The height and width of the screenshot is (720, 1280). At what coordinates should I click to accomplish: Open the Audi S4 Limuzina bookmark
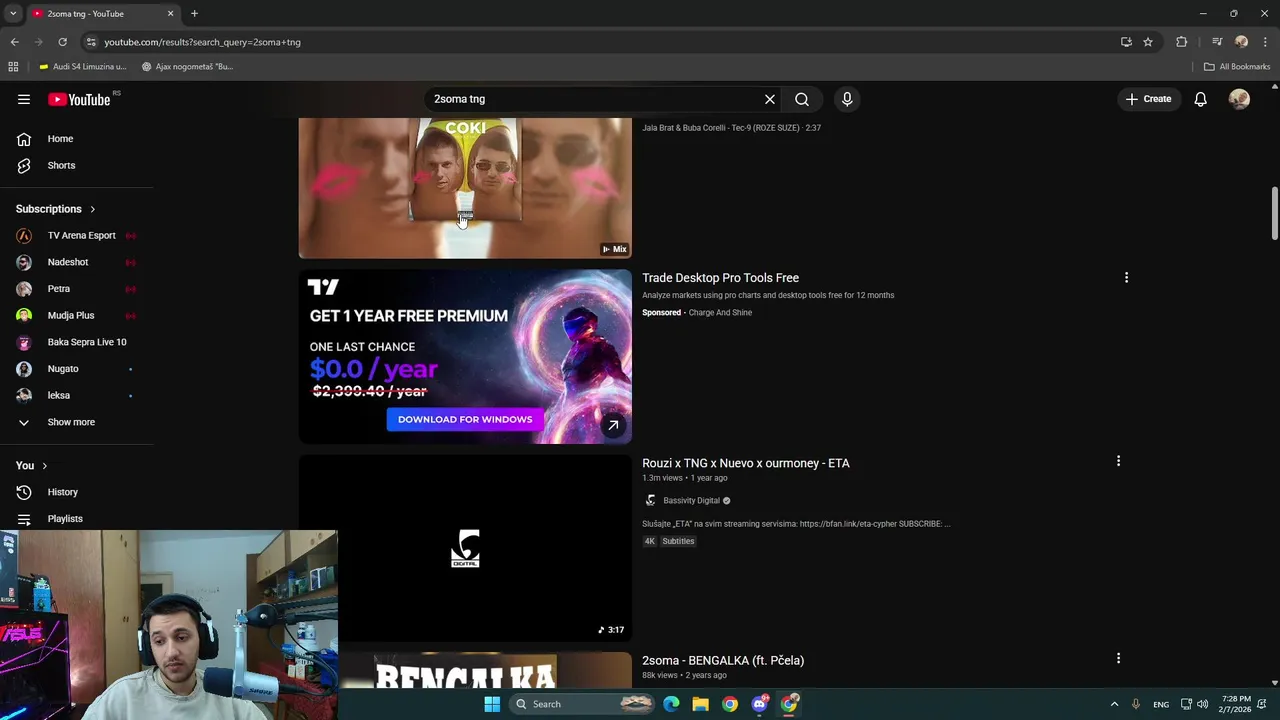tap(83, 67)
